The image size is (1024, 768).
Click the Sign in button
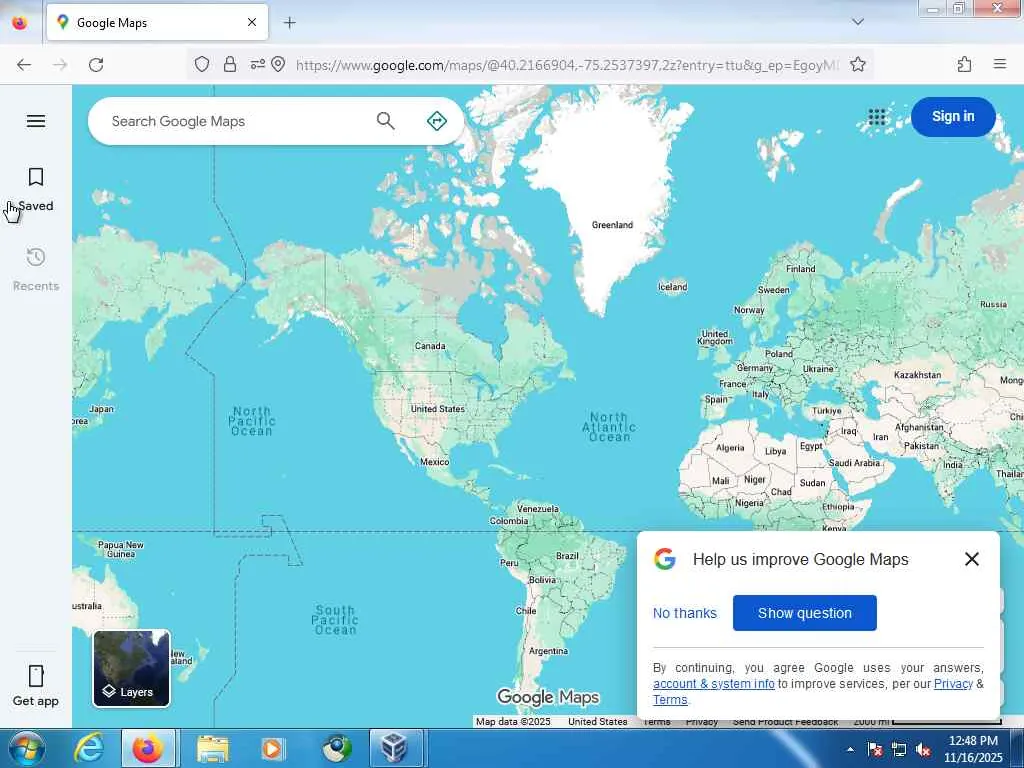coord(953,117)
